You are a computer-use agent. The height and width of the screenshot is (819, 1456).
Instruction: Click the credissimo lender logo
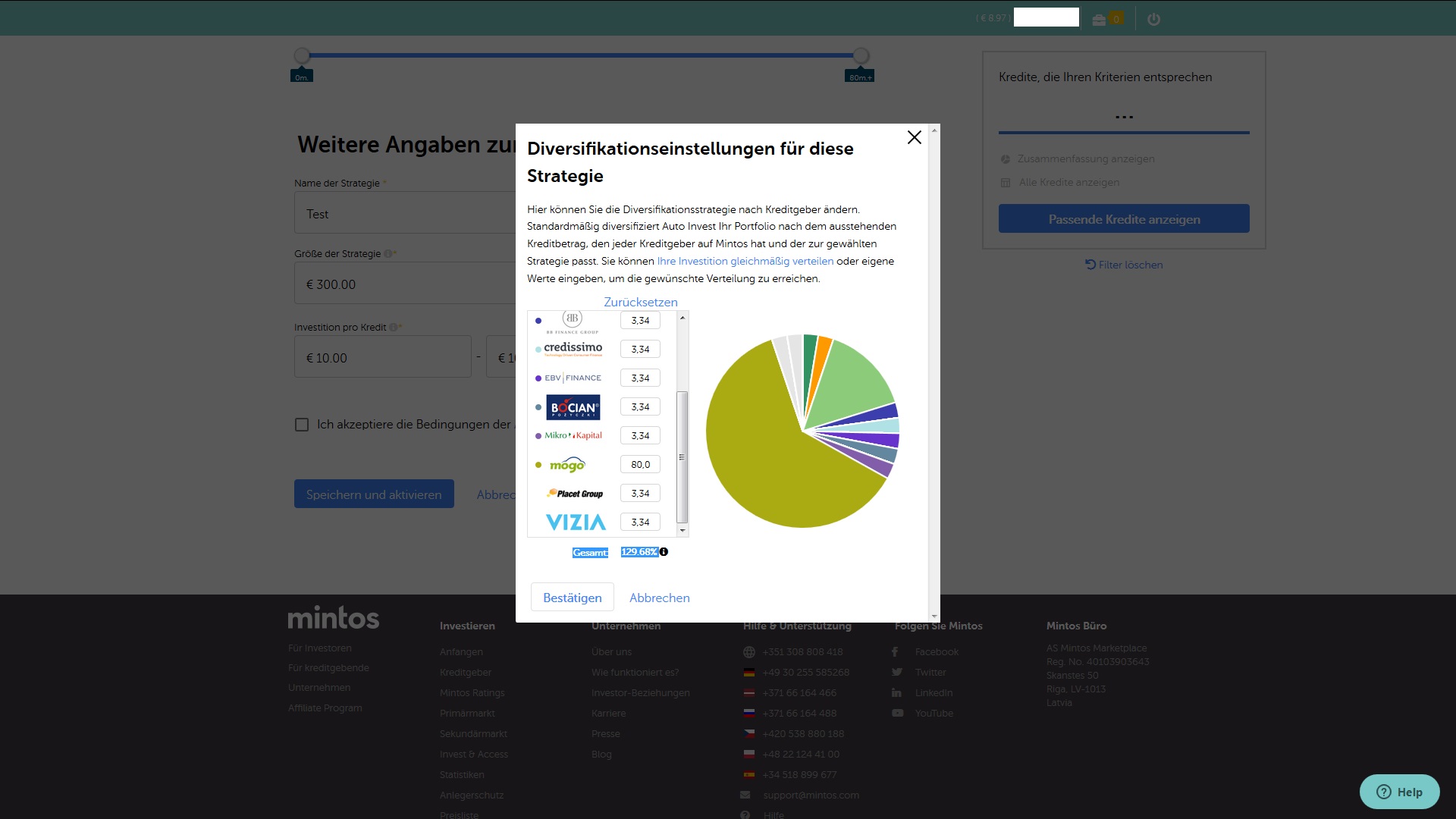(573, 349)
